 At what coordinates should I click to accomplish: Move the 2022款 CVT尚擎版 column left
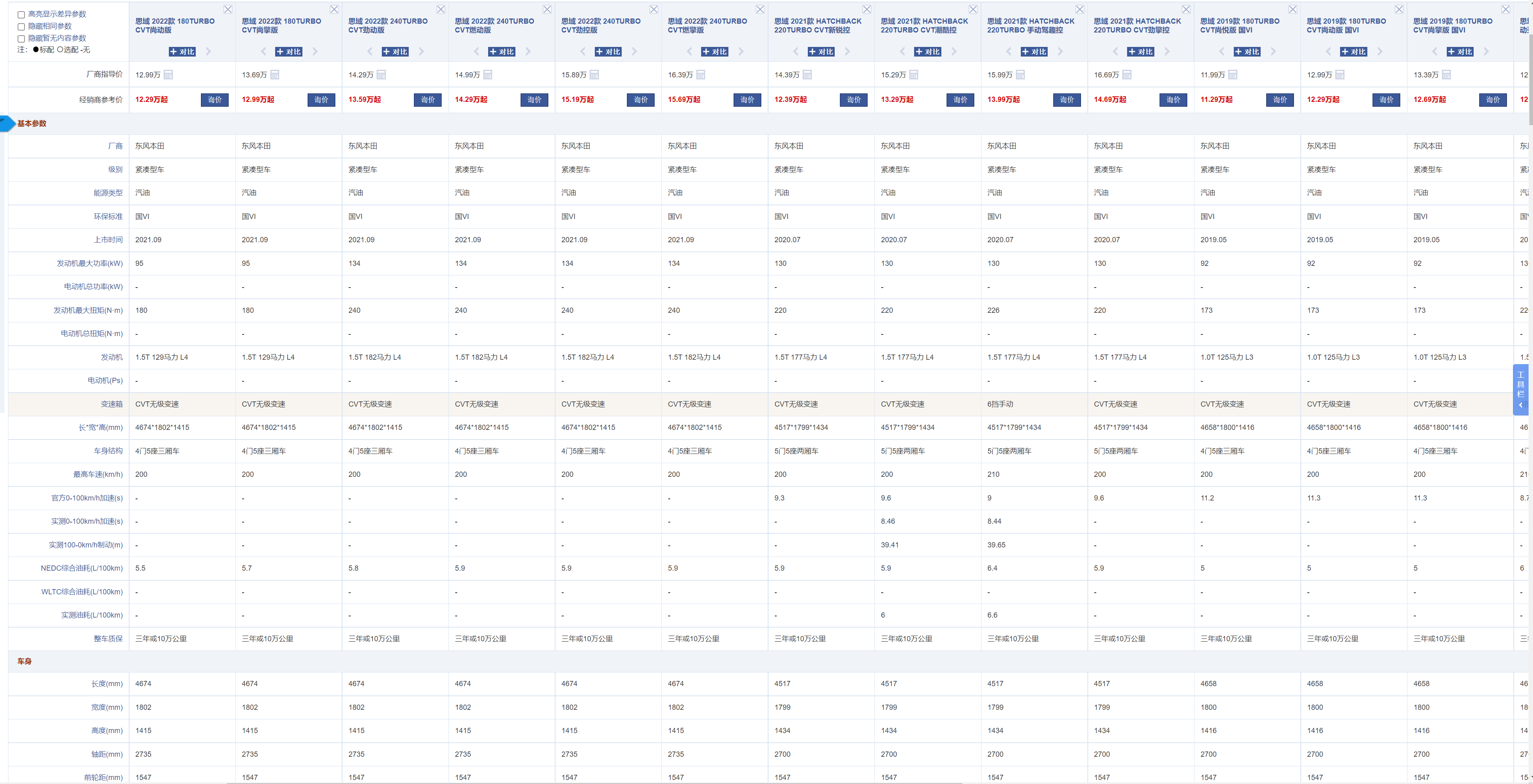263,52
